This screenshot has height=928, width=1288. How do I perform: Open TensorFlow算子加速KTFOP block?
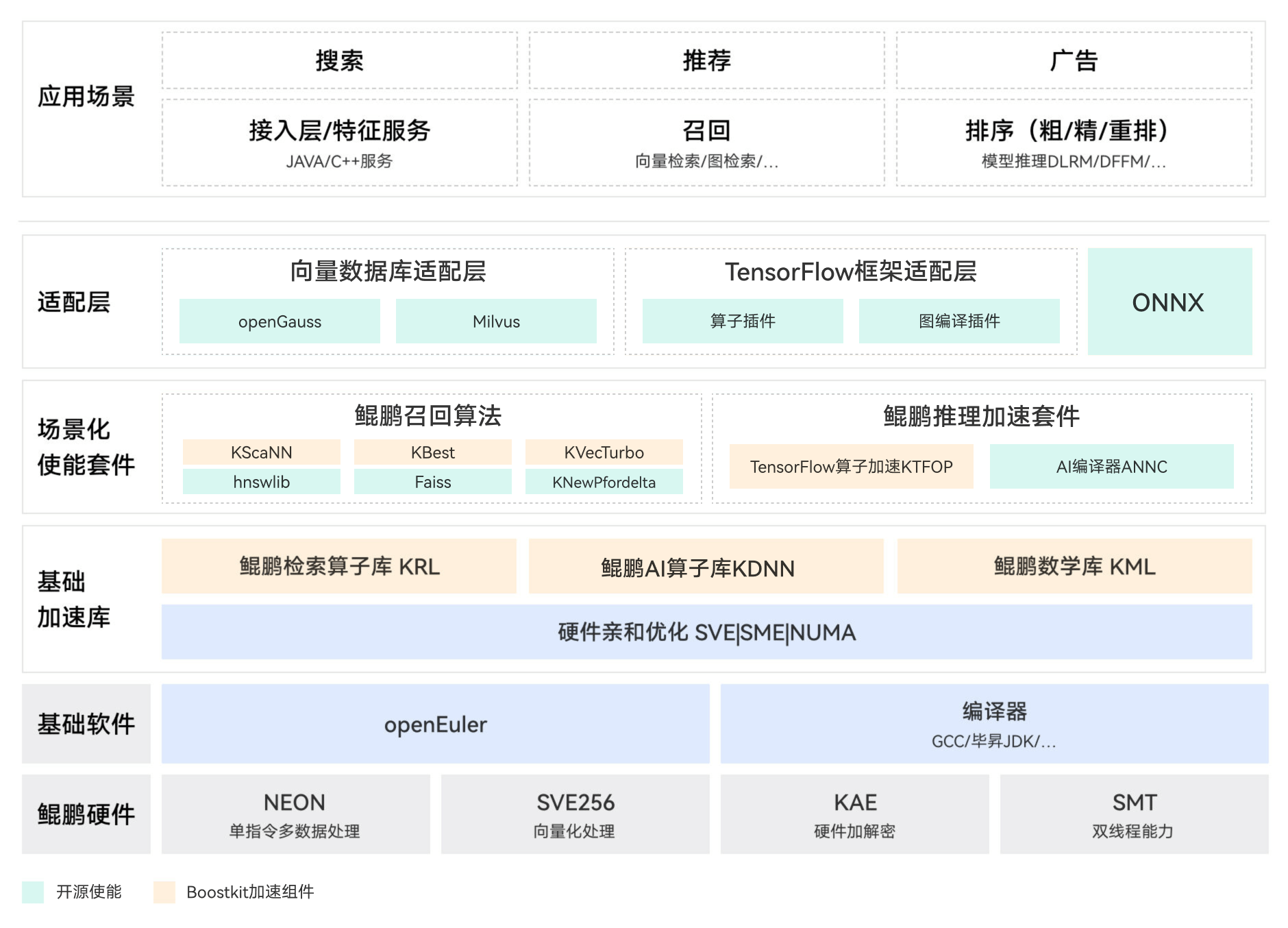(851, 467)
